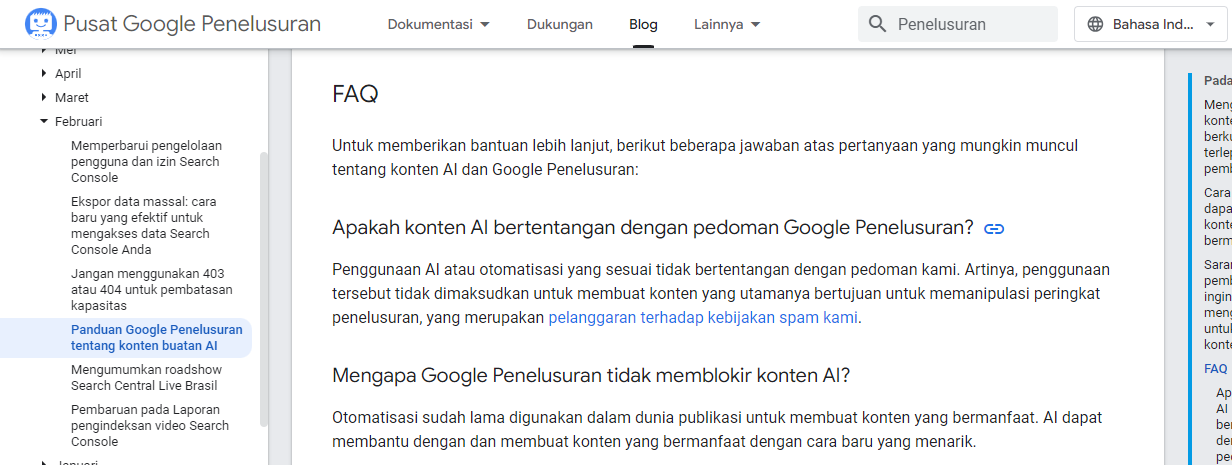
Task: Open the Dokumentasi dropdown menu
Action: click(x=439, y=24)
